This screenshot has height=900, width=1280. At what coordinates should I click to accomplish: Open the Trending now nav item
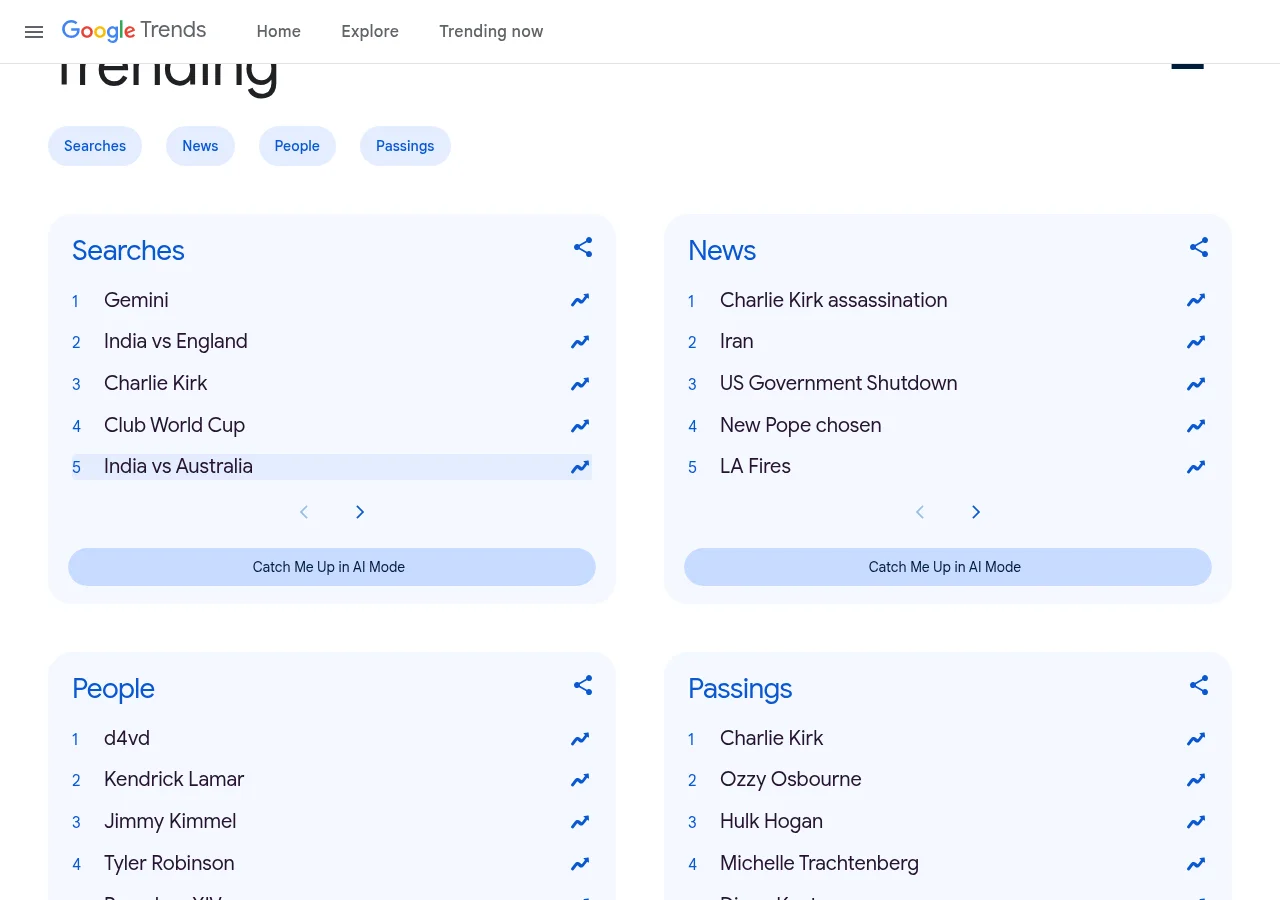point(491,31)
